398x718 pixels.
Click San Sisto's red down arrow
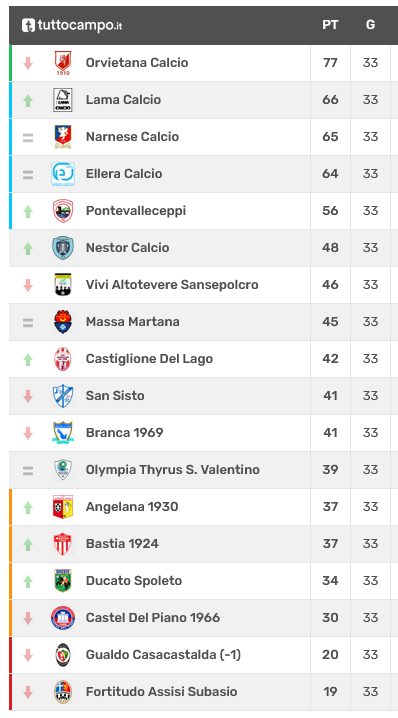click(28, 396)
